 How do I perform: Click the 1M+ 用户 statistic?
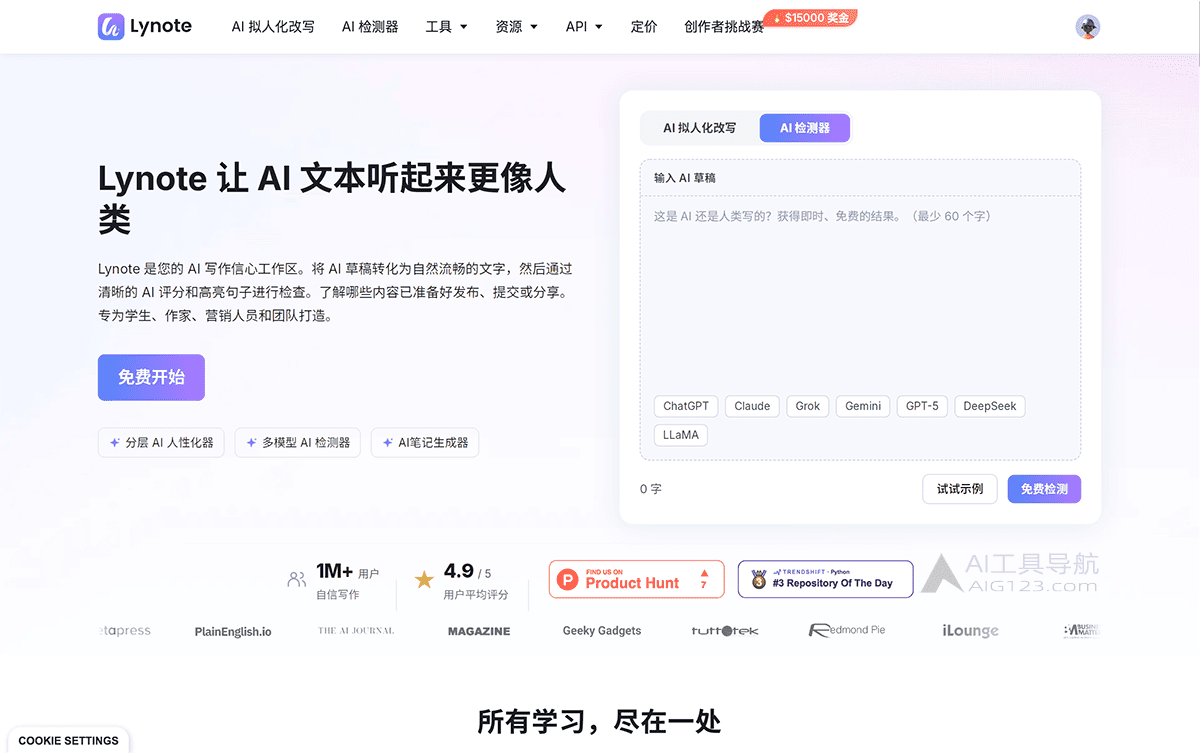point(347,572)
